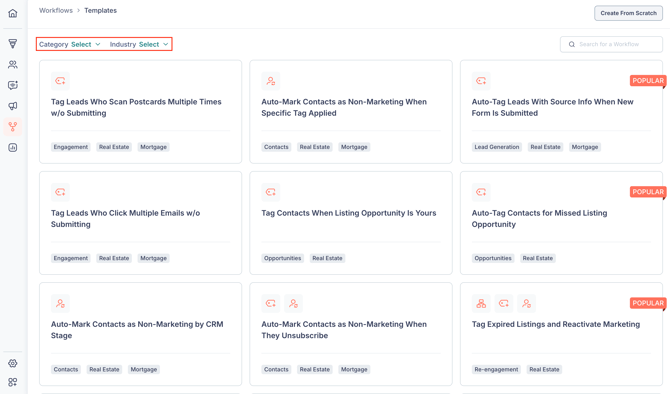The image size is (670, 394).
Task: Open the funnel pipeline icon in sidebar
Action: [x=13, y=44]
